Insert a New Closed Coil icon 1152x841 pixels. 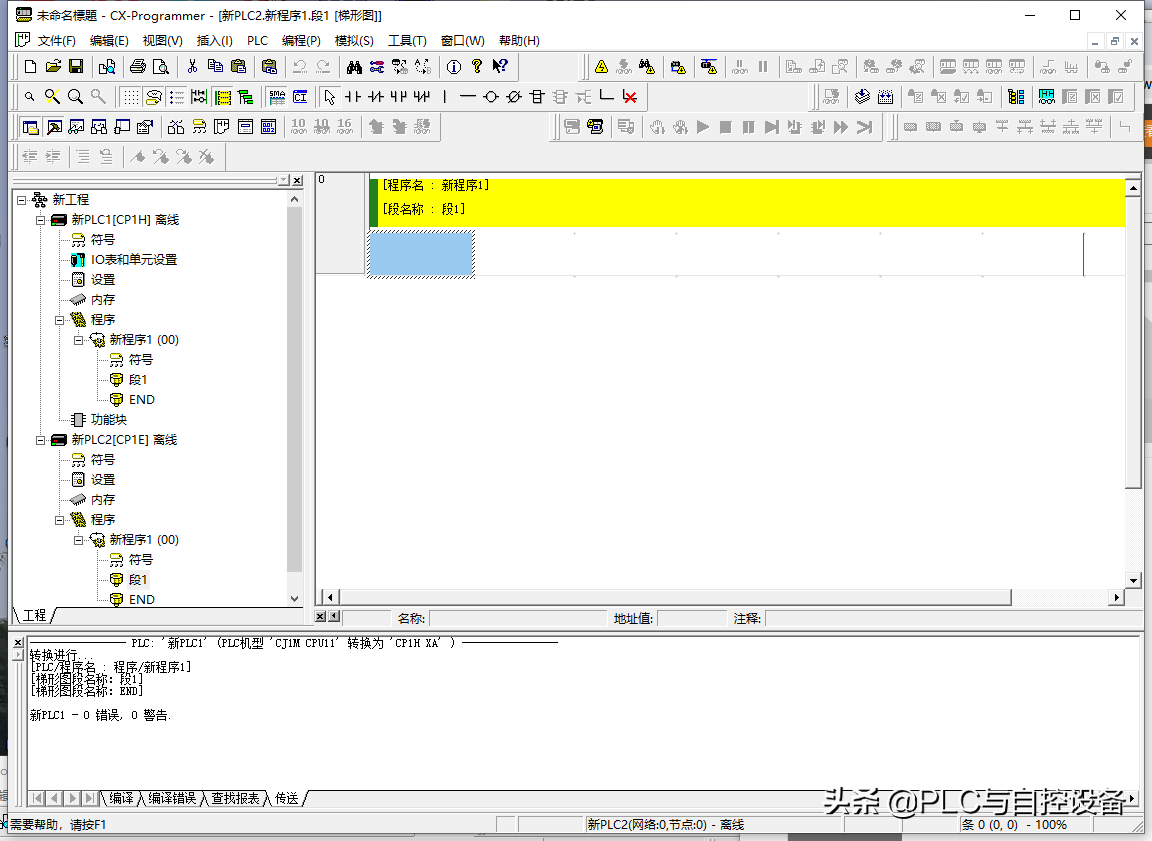coord(514,97)
